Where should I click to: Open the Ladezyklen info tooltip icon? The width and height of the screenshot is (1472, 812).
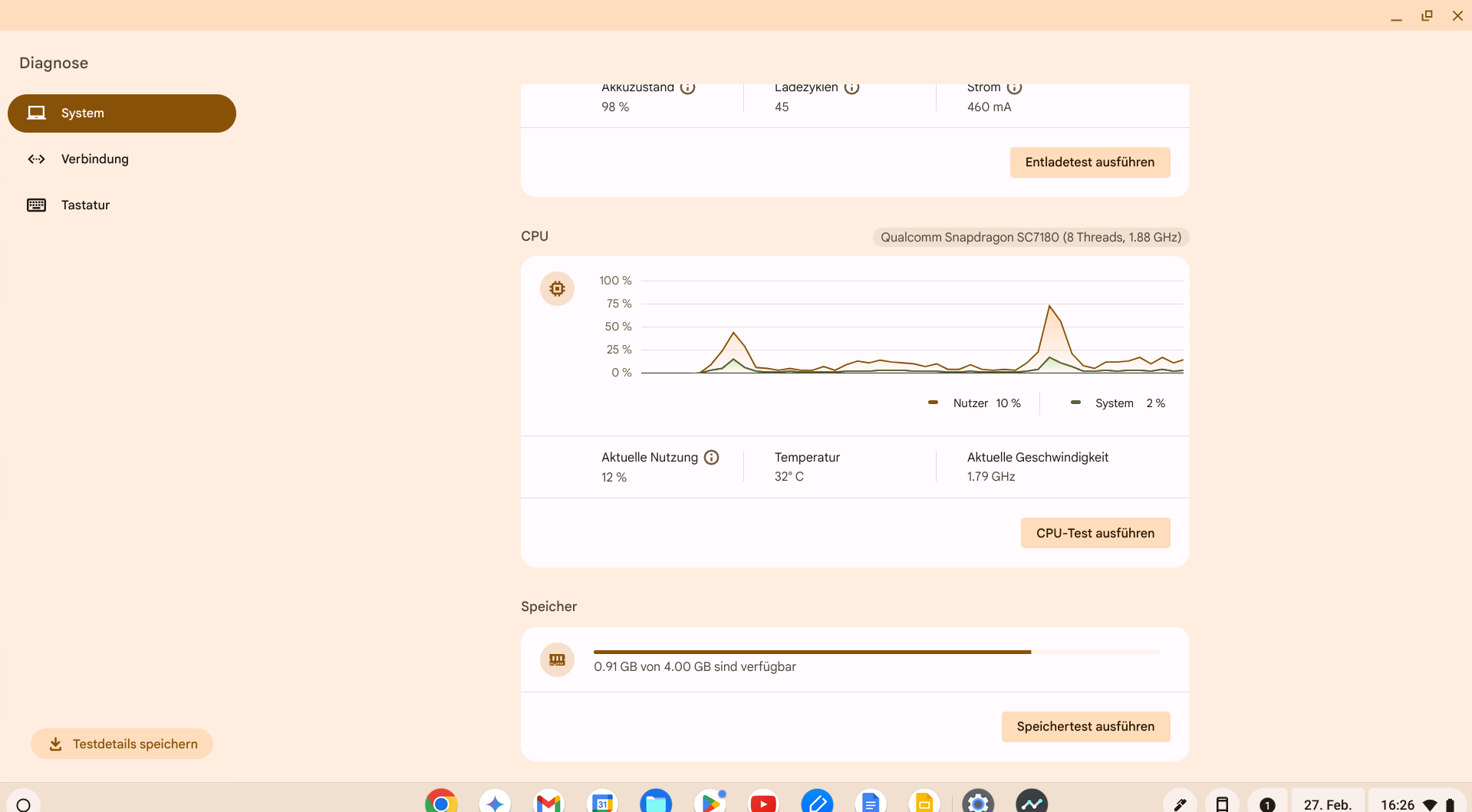click(851, 88)
